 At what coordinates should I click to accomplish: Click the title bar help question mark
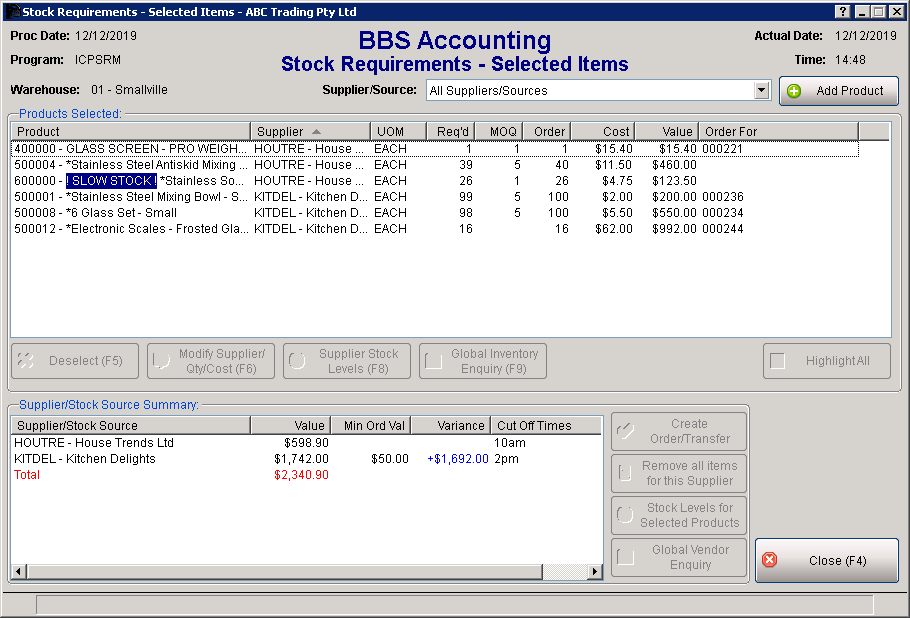(842, 11)
